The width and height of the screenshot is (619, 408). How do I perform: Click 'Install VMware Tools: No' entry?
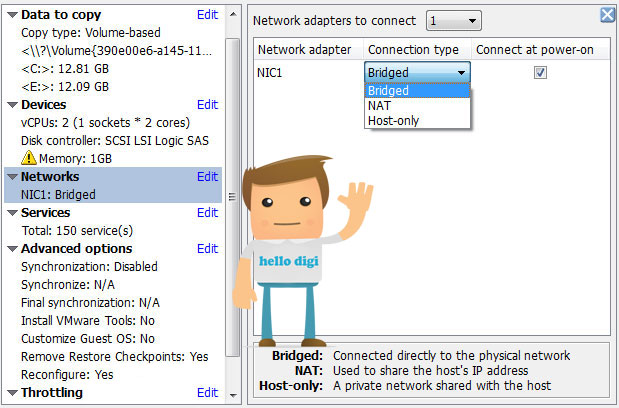coord(88,320)
